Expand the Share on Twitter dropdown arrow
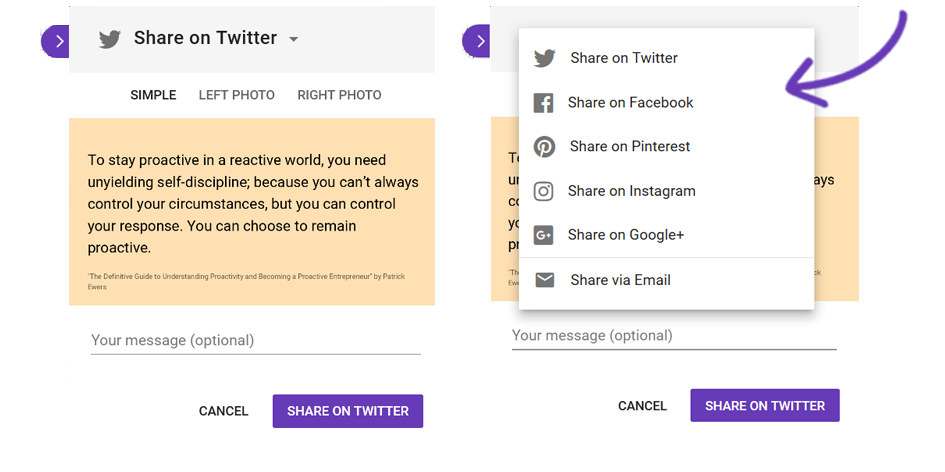Screen dimensions: 945x472 click(x=294, y=39)
